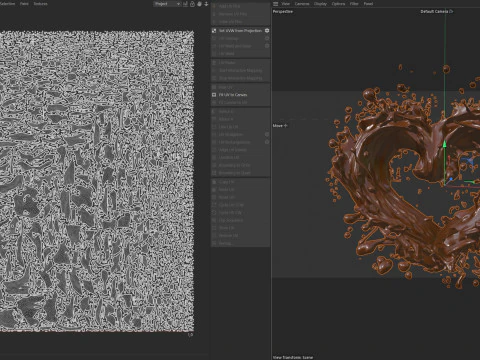The height and width of the screenshot is (360, 480).
Task: Open the viewport View menu
Action: pyautogui.click(x=286, y=4)
